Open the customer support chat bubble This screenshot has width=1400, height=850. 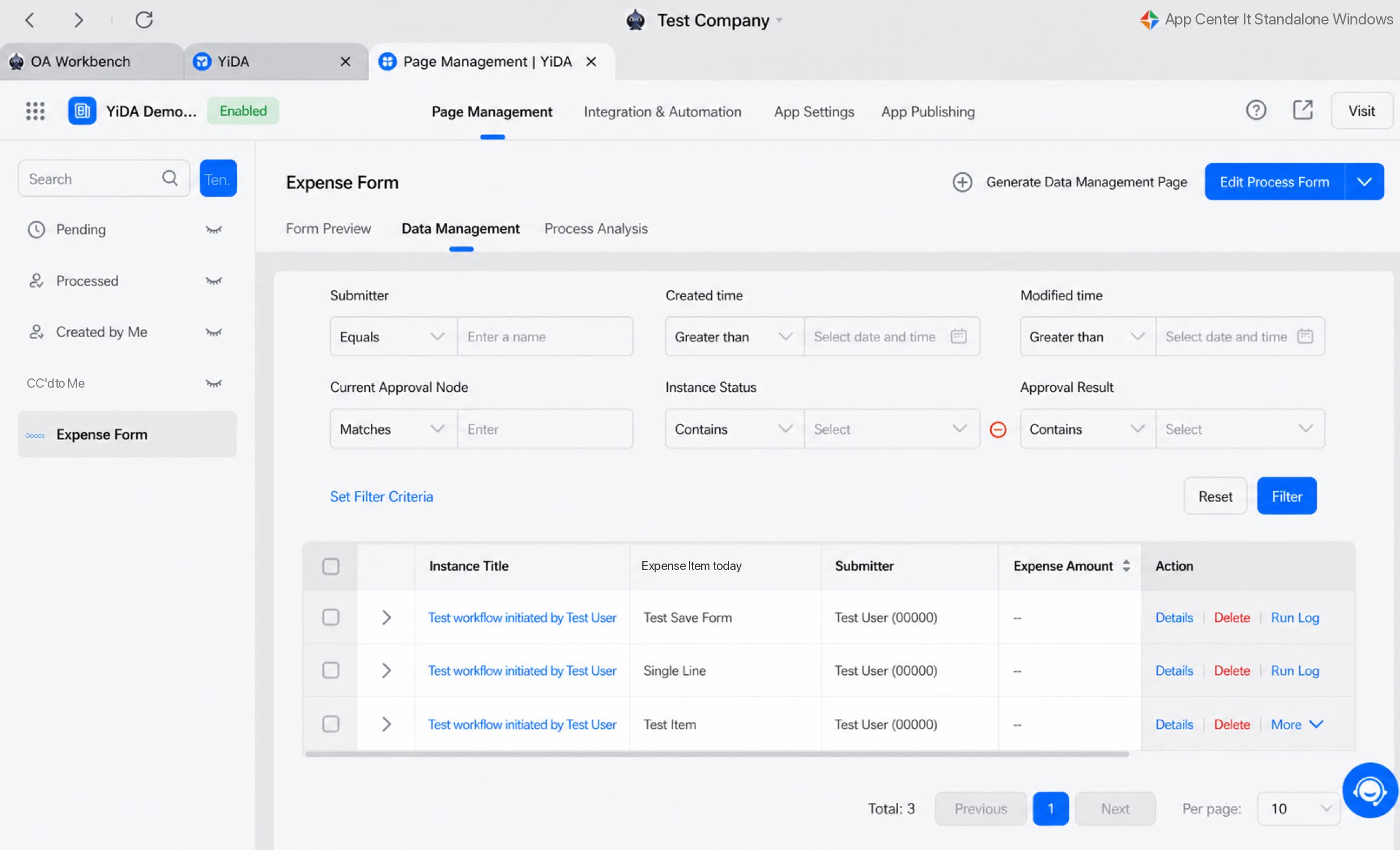pos(1369,790)
